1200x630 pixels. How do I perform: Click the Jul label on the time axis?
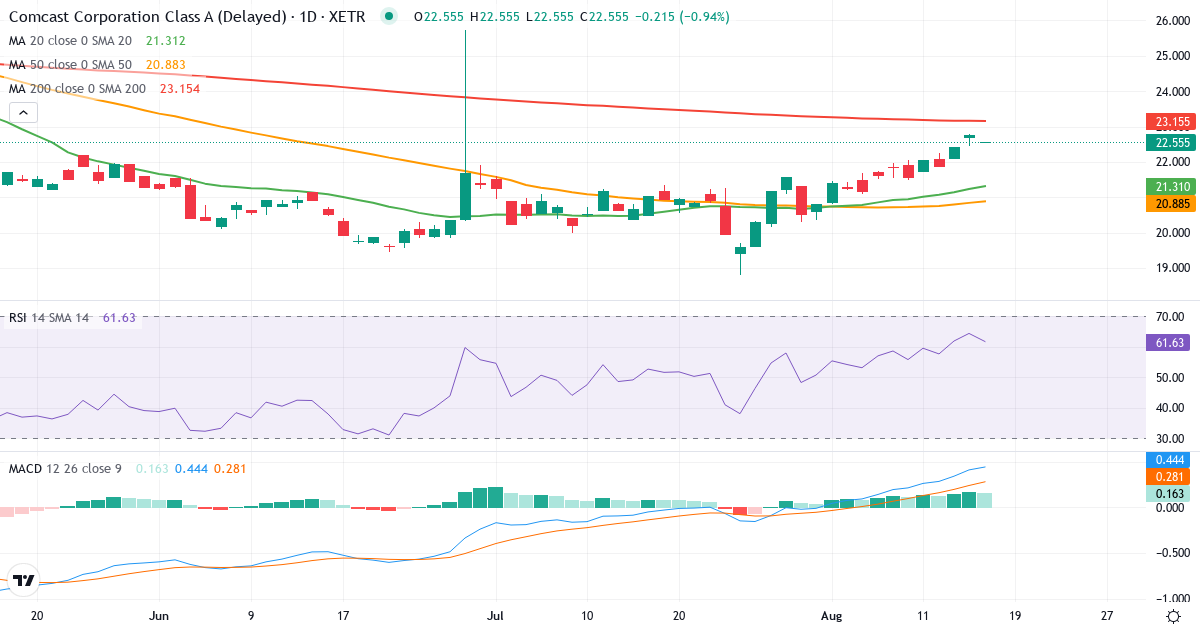pyautogui.click(x=495, y=616)
